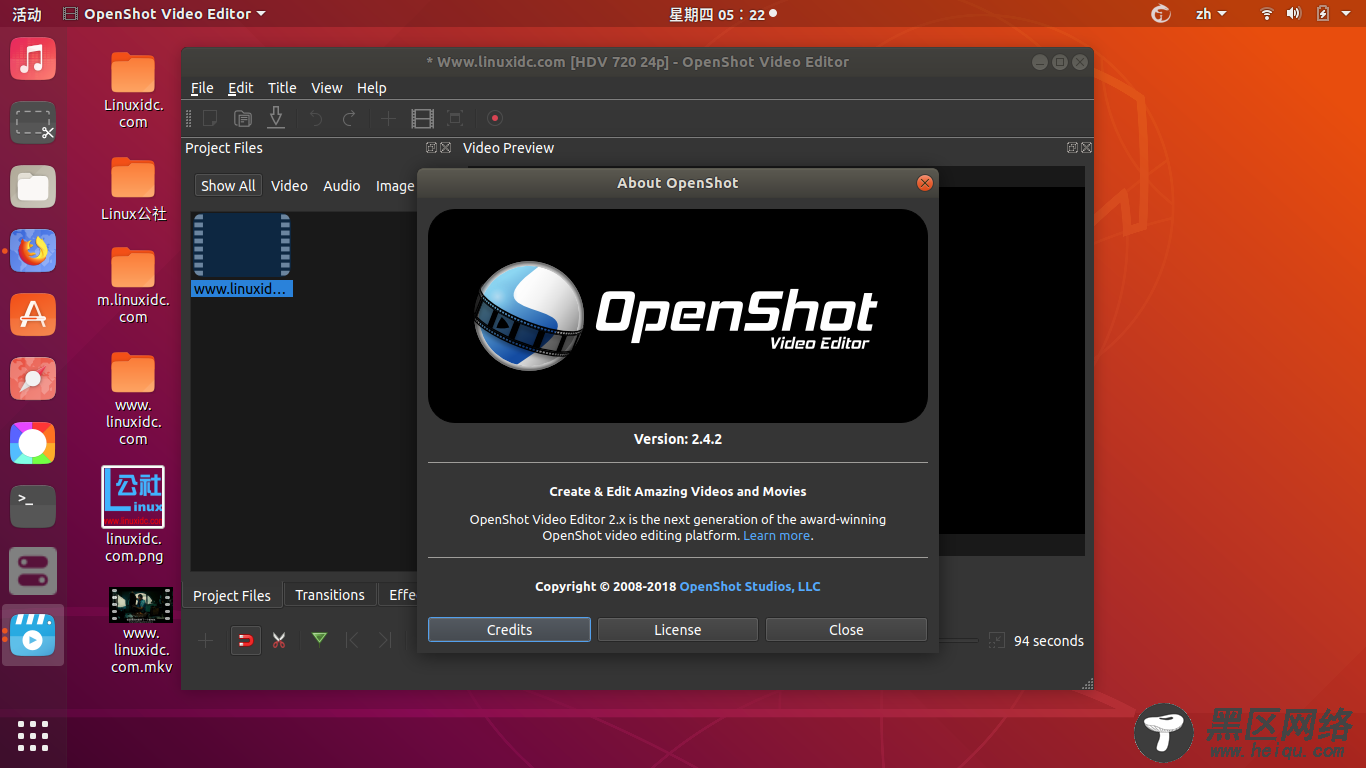This screenshot has width=1366, height=768.
Task: Click the Open Project toolbar icon
Action: pos(243,119)
